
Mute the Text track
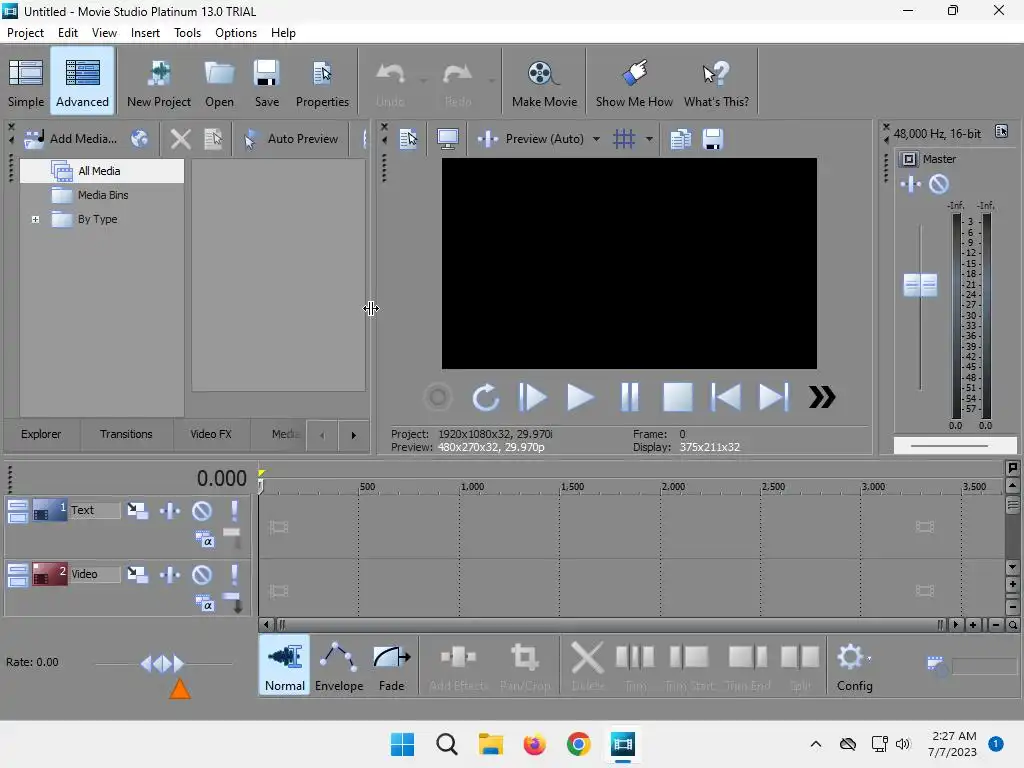(x=202, y=511)
